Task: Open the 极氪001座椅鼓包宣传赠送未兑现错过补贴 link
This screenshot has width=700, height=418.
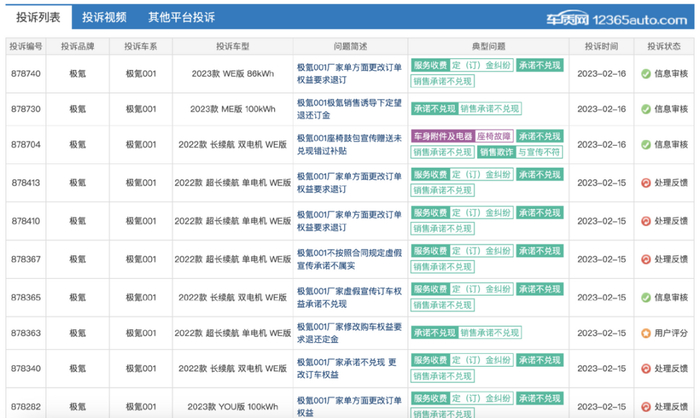Action: [x=350, y=145]
